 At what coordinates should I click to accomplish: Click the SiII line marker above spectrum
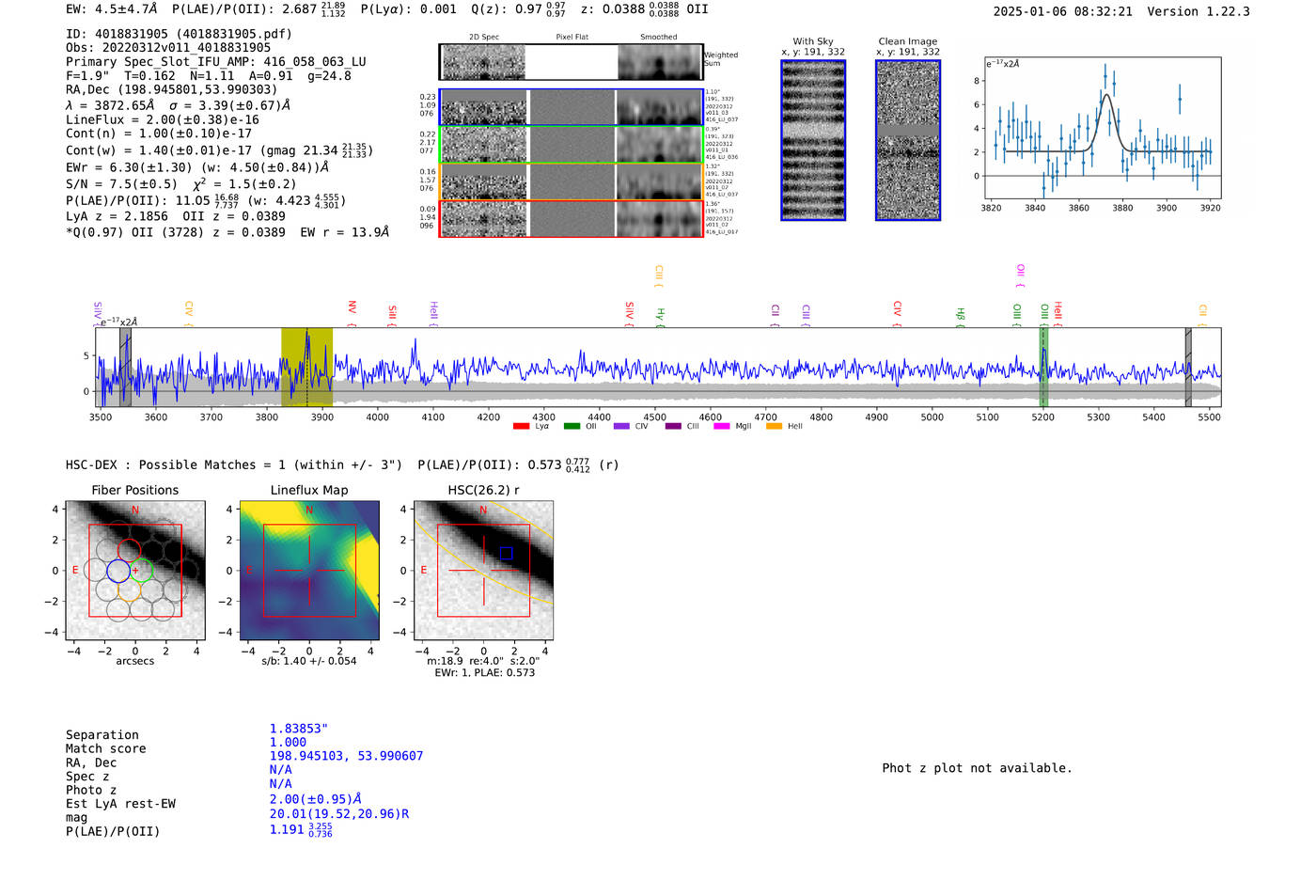(392, 314)
